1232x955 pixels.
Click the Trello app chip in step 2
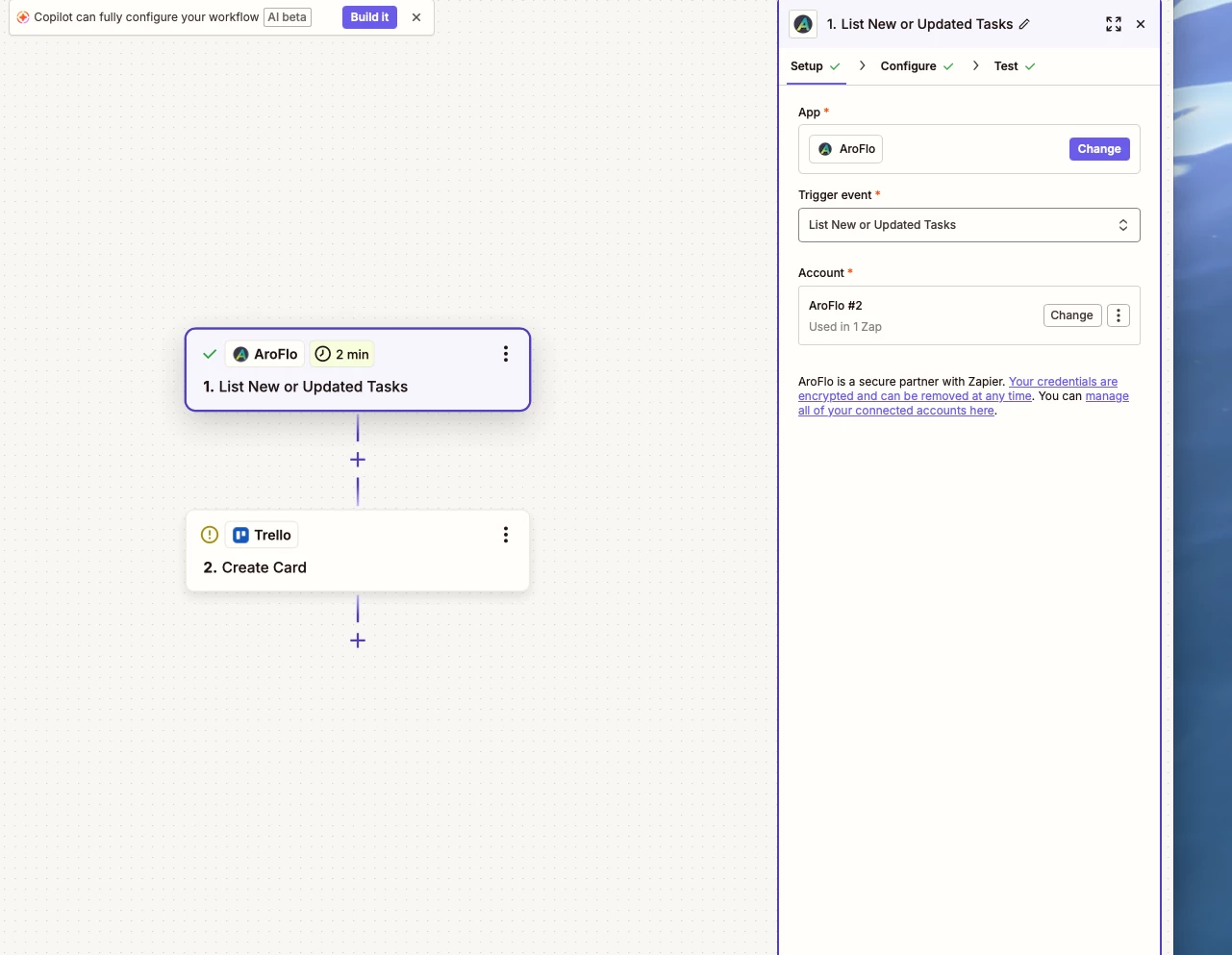point(262,535)
